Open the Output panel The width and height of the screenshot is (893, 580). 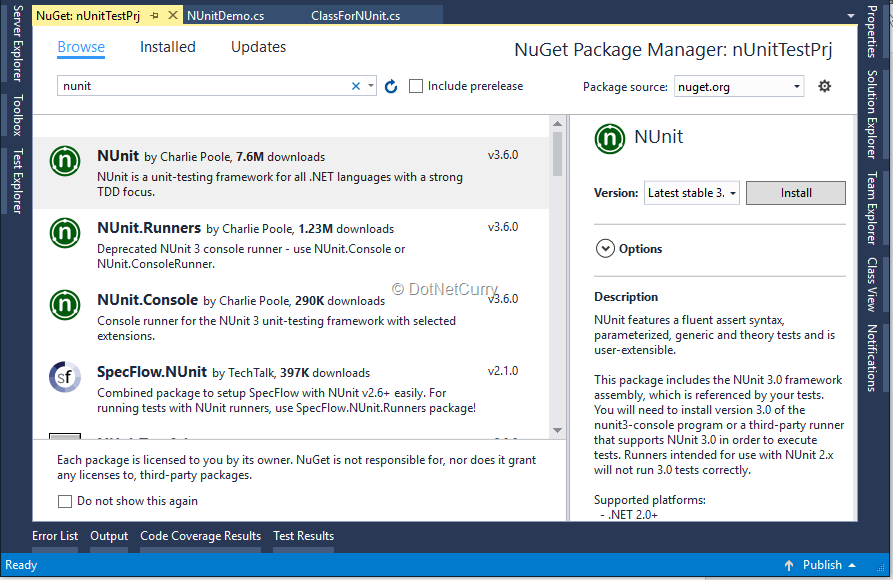109,536
